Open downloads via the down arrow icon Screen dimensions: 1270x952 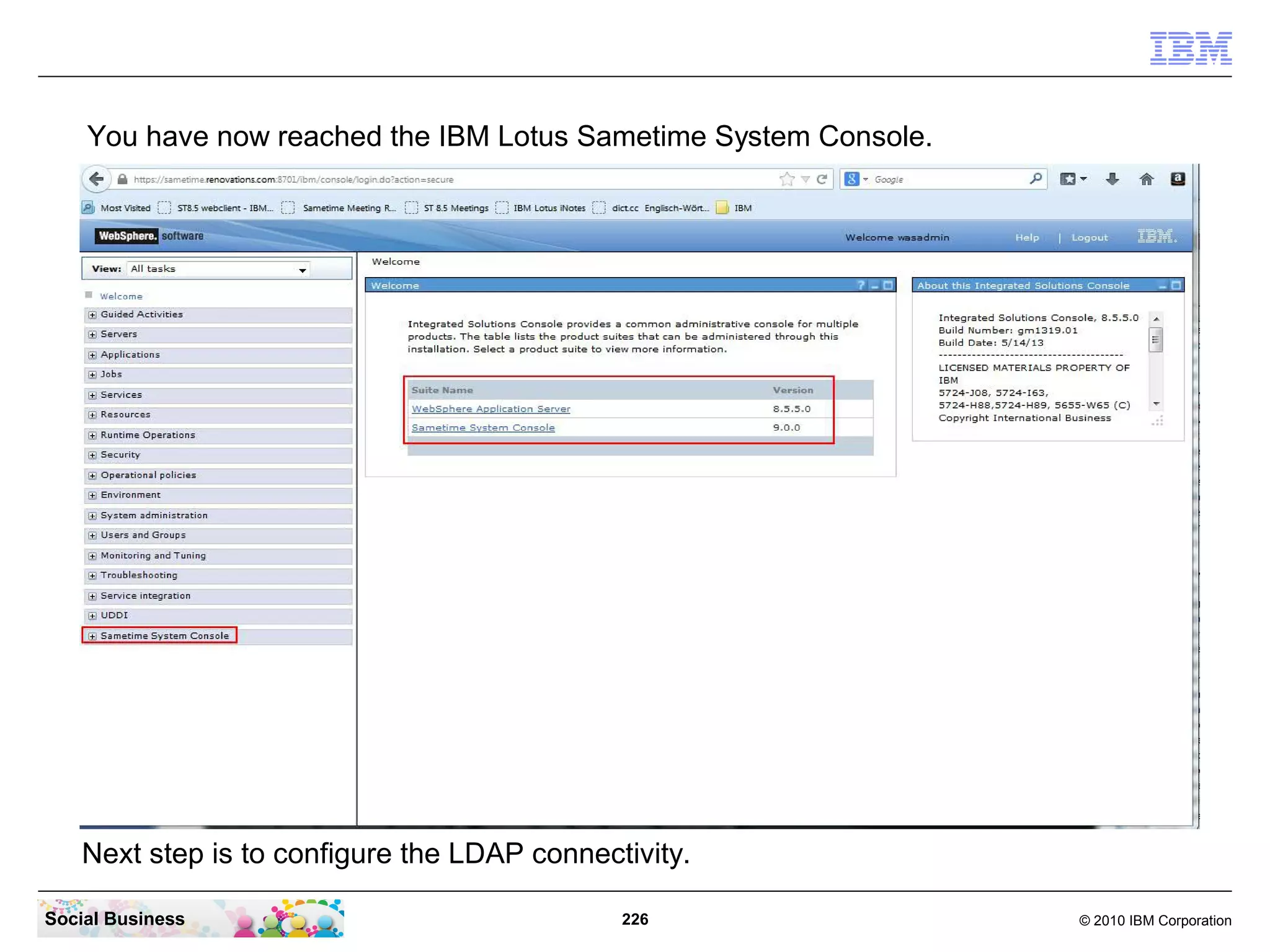point(1112,179)
